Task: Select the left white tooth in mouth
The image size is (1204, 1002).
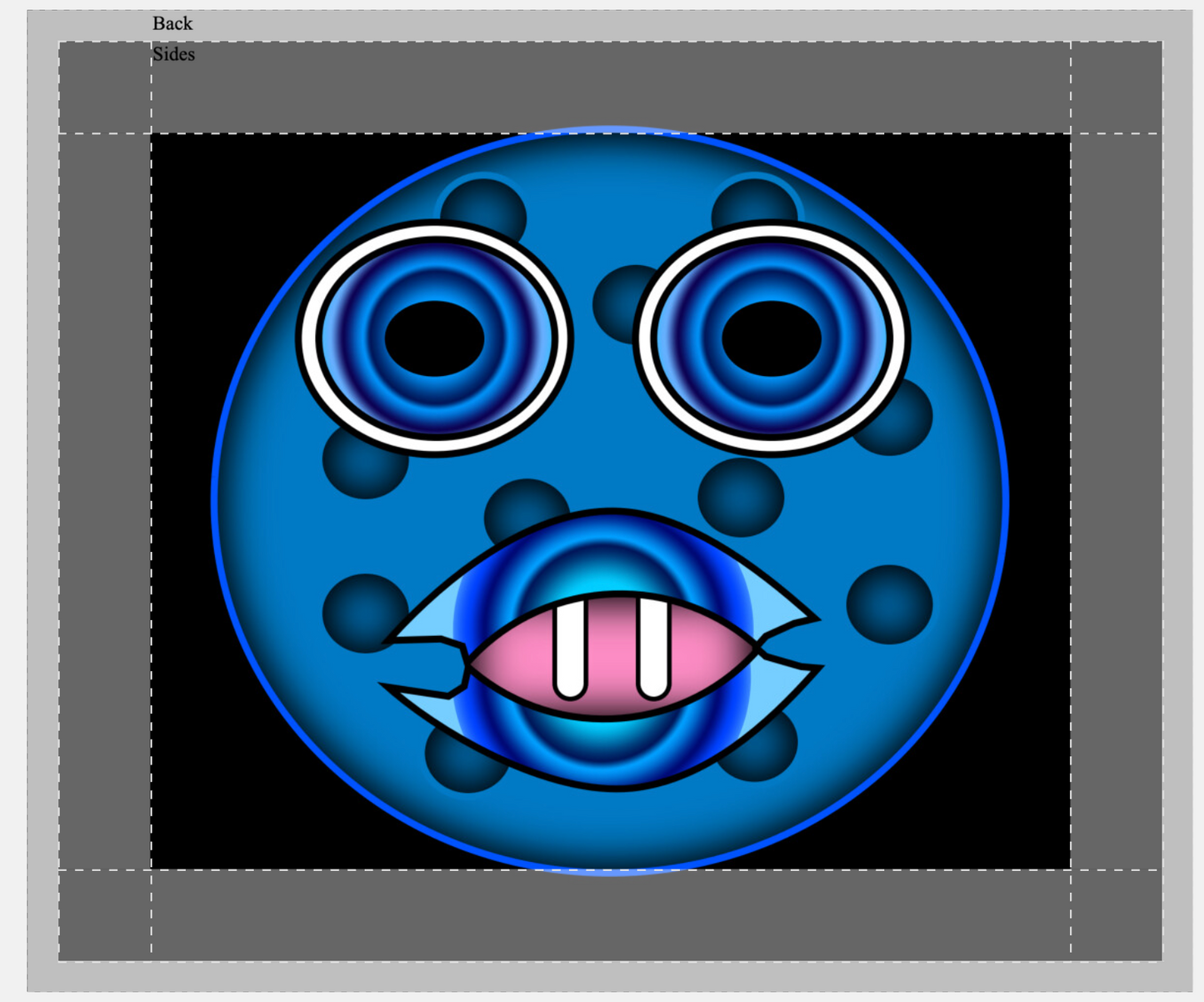Action: pyautogui.click(x=570, y=650)
